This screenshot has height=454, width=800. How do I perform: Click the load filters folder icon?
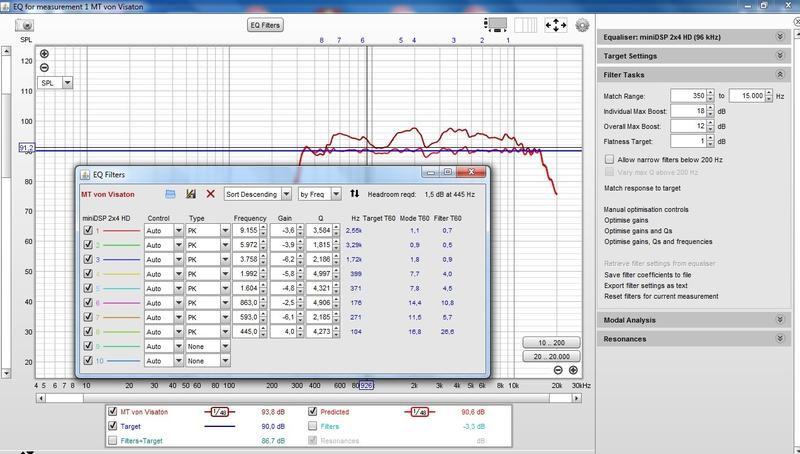170,192
